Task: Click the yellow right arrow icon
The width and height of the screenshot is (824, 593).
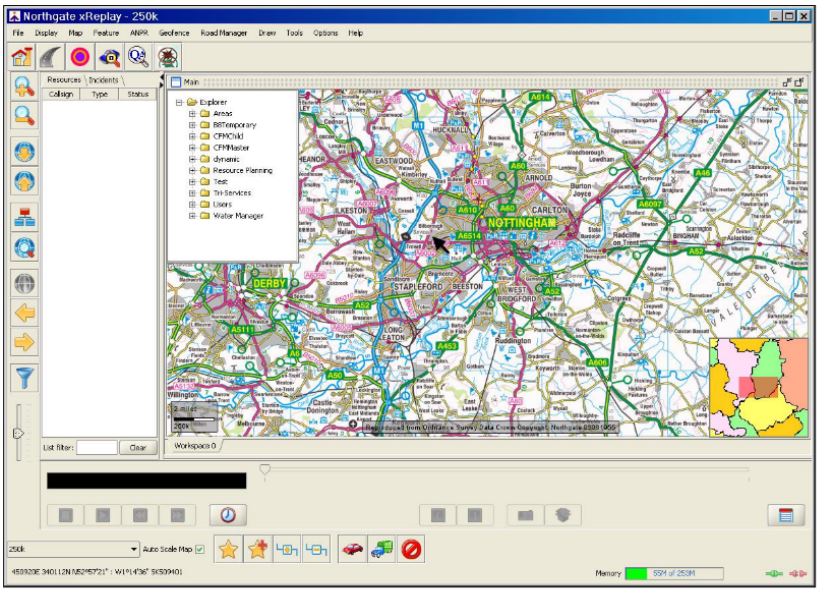Action: [x=24, y=343]
